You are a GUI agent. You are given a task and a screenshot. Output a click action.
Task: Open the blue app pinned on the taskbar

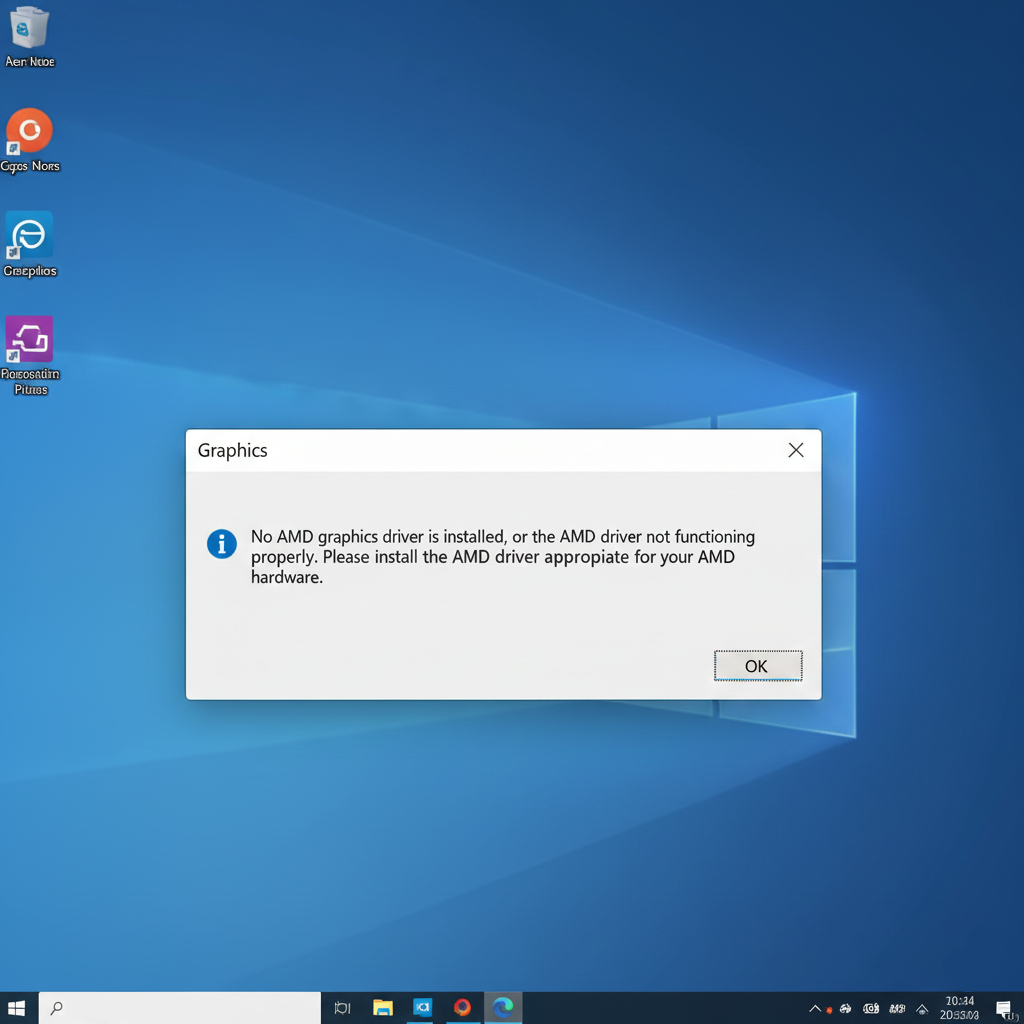tap(423, 1008)
